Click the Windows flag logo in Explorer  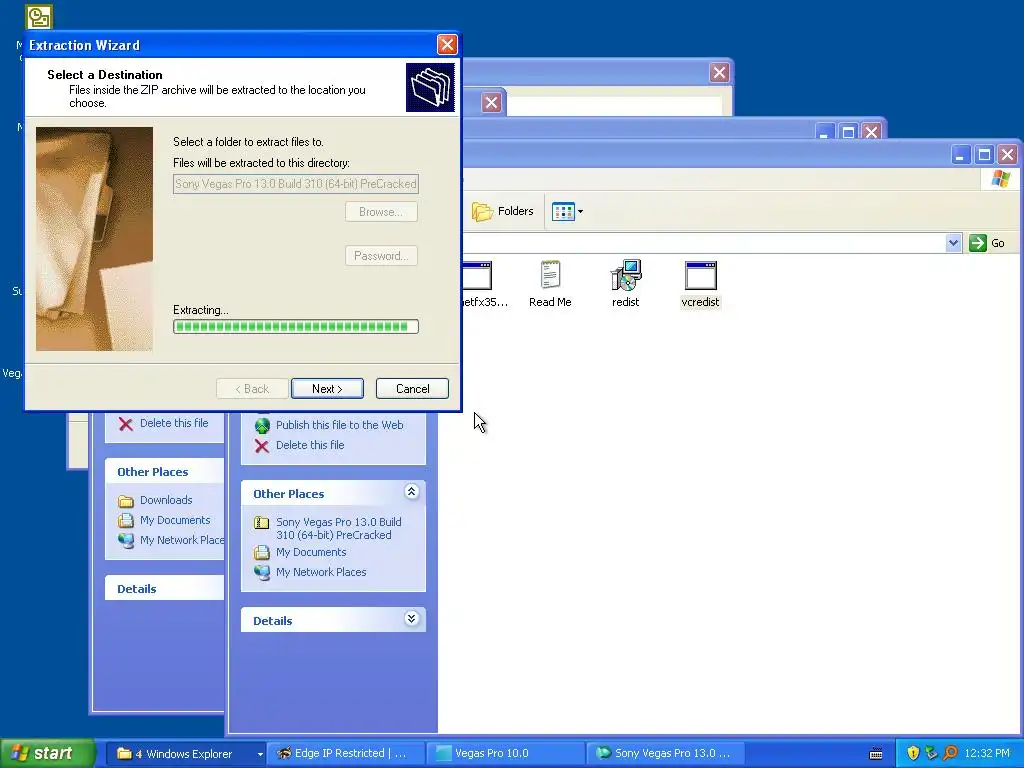(1000, 178)
